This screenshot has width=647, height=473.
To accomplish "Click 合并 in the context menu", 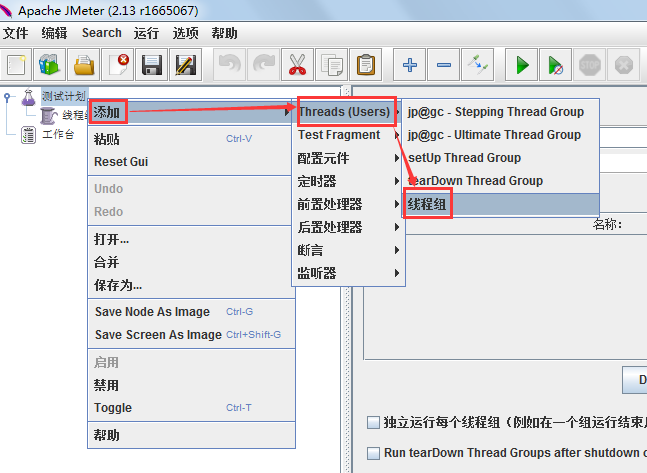I will (190, 263).
